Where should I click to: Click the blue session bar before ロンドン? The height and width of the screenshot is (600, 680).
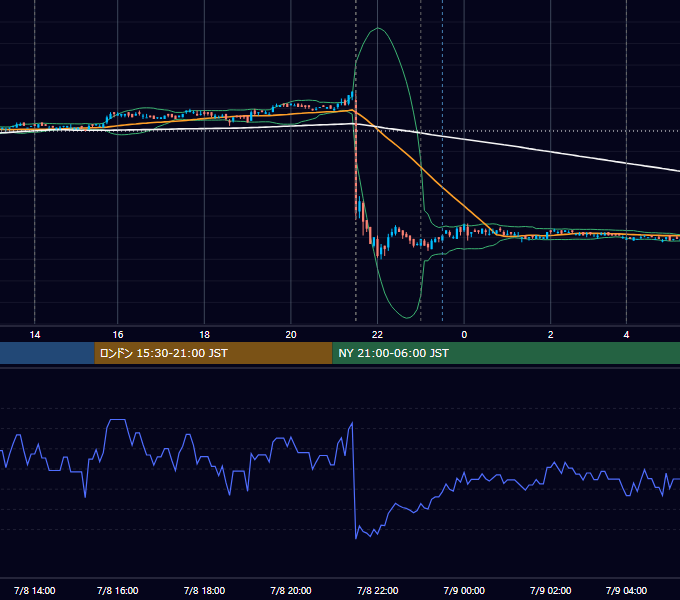(x=47, y=353)
